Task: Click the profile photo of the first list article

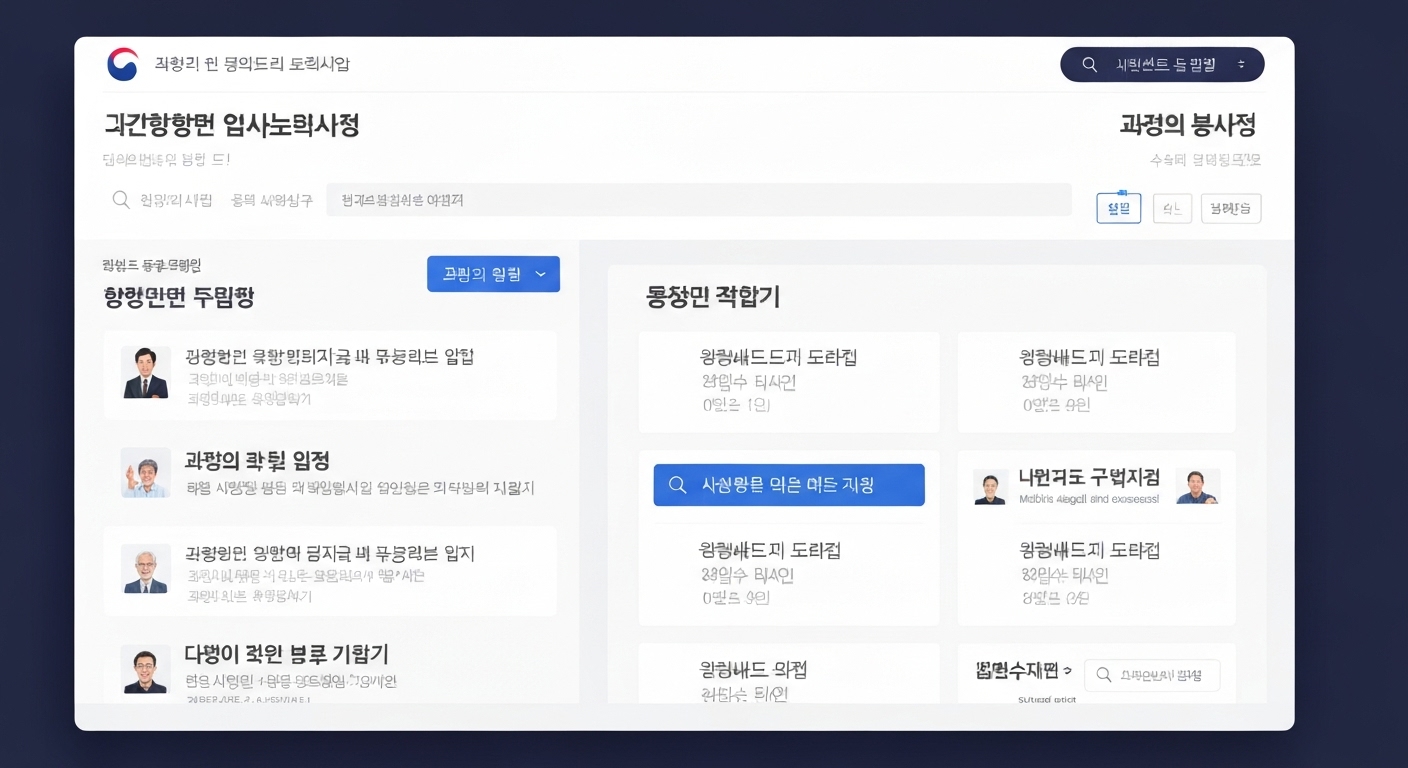Action: point(146,373)
